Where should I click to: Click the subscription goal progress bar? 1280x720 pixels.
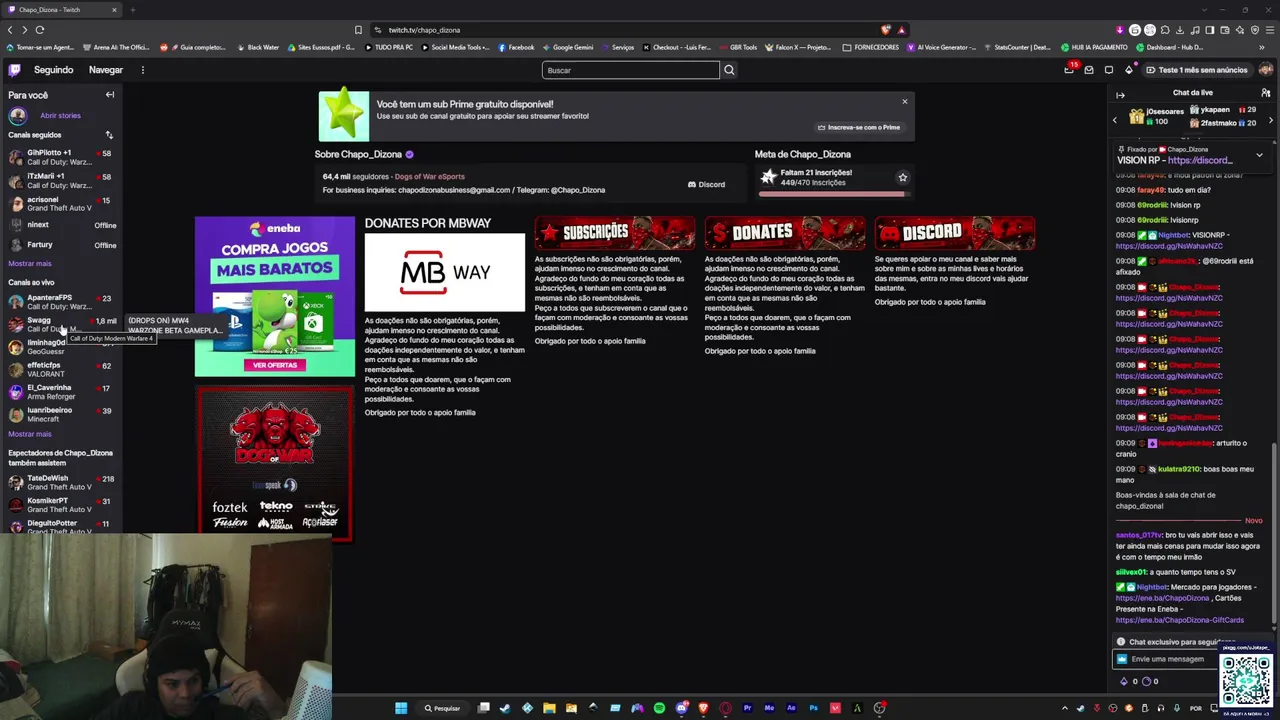click(x=832, y=193)
